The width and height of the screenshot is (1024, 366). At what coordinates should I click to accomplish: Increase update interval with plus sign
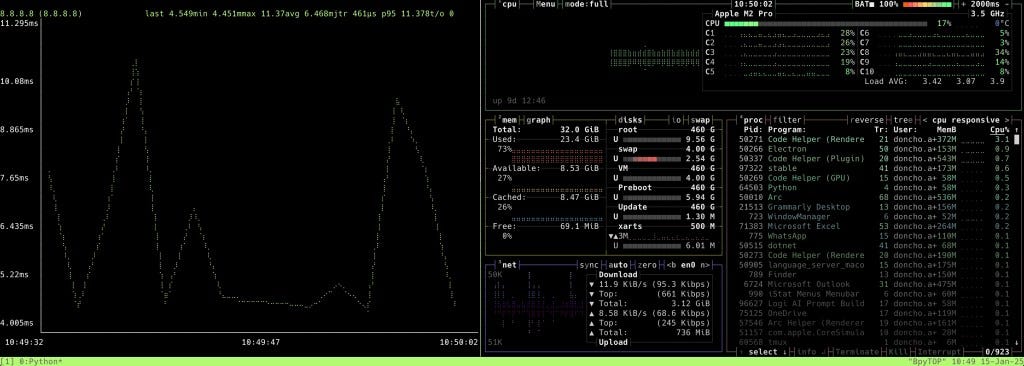click(964, 4)
